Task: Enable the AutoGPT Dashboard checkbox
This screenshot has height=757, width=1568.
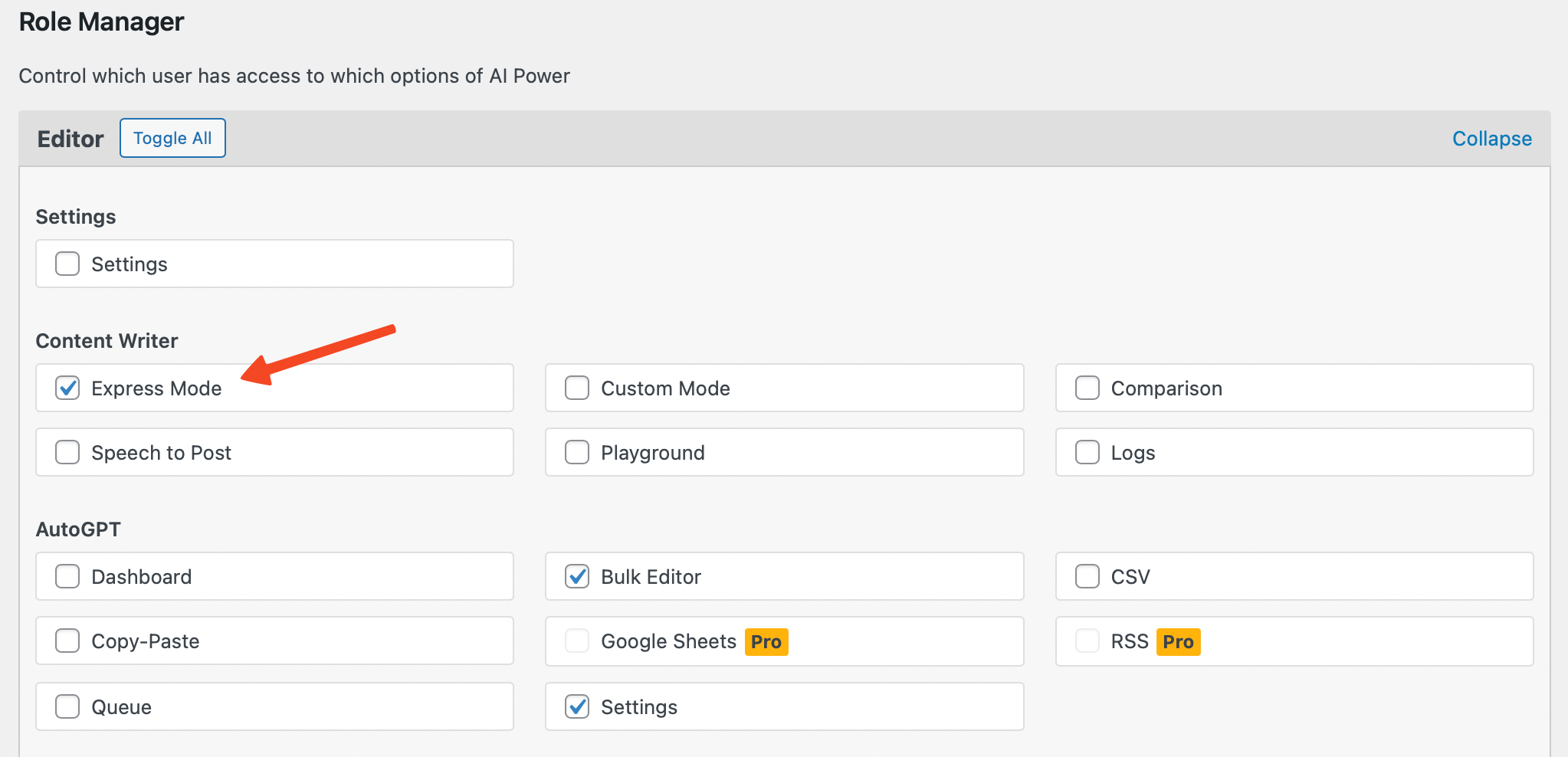Action: coord(67,576)
